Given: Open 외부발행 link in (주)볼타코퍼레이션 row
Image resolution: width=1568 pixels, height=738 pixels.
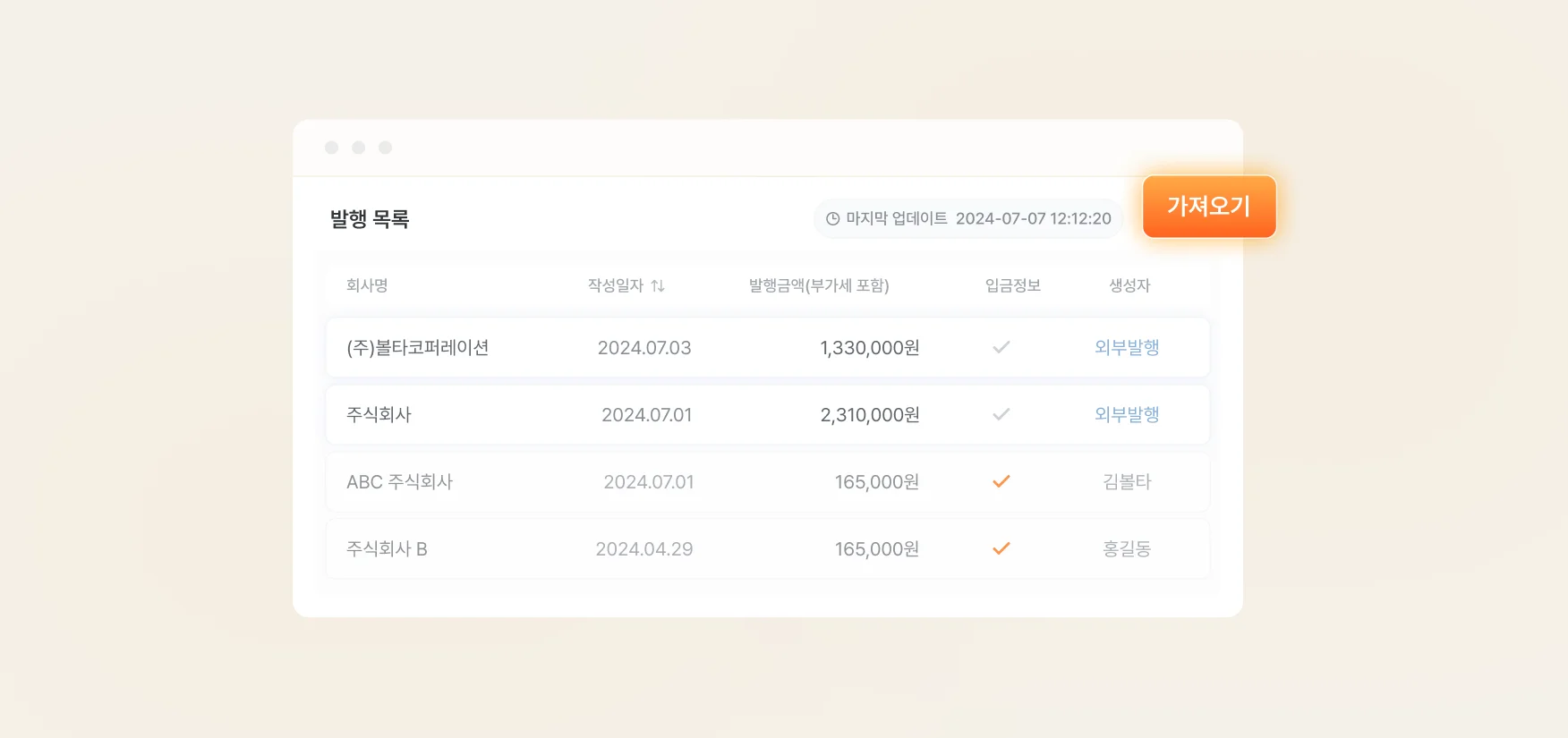Looking at the screenshot, I should click(x=1127, y=347).
